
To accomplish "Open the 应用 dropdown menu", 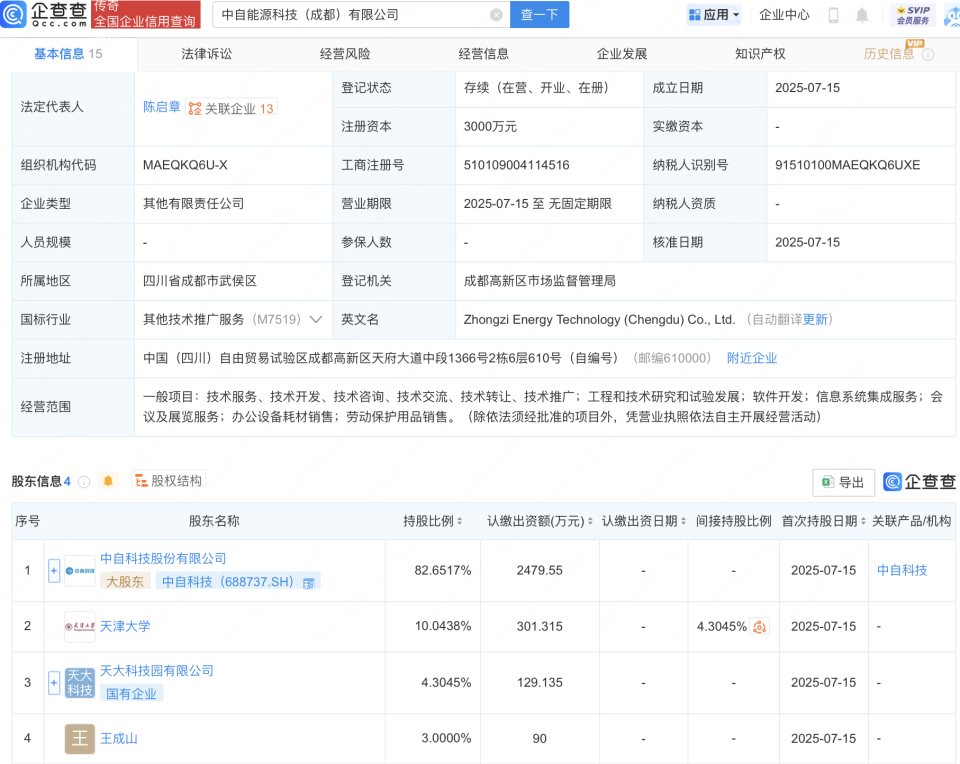I will click(714, 15).
